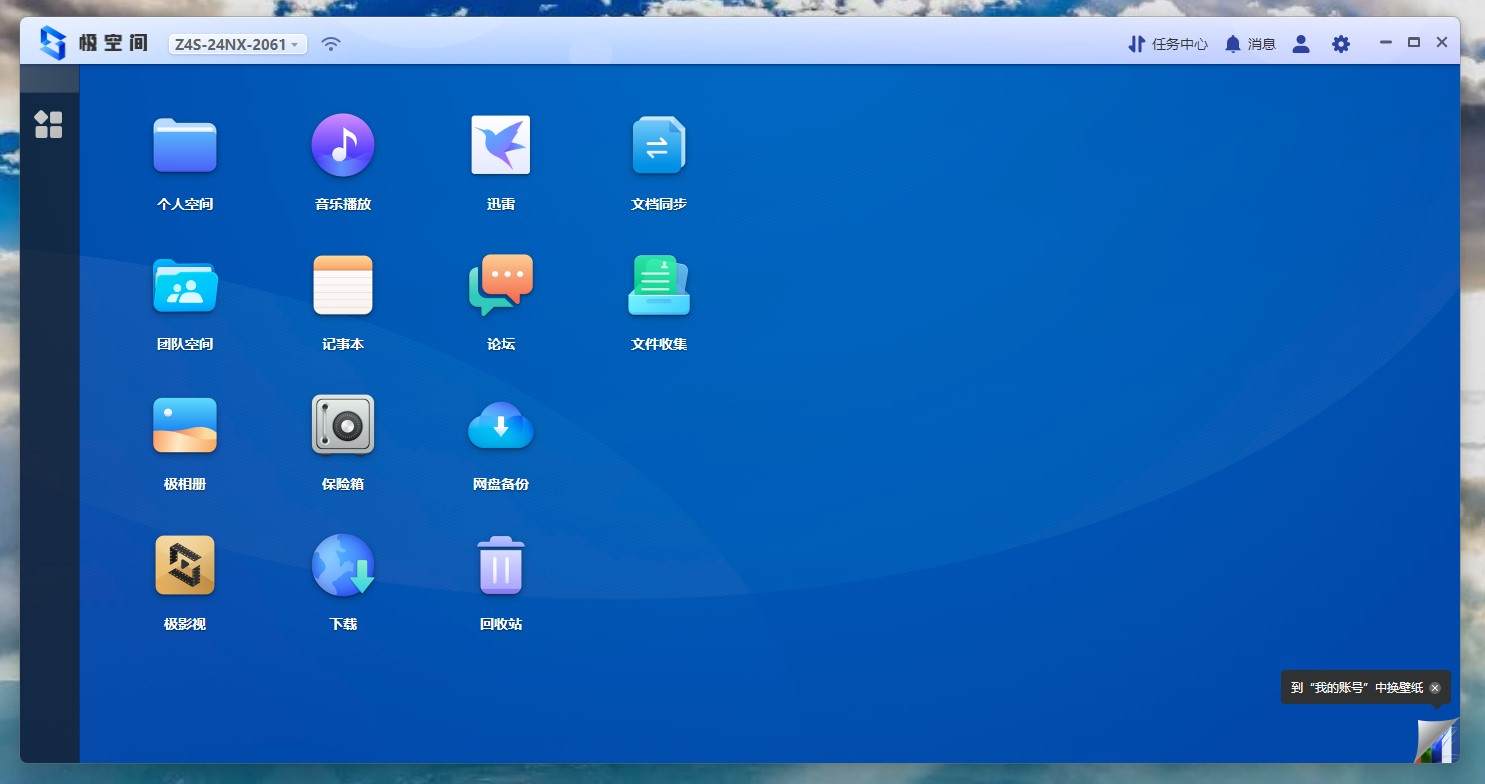
Task: Open the 极影视 video app
Action: [x=185, y=566]
